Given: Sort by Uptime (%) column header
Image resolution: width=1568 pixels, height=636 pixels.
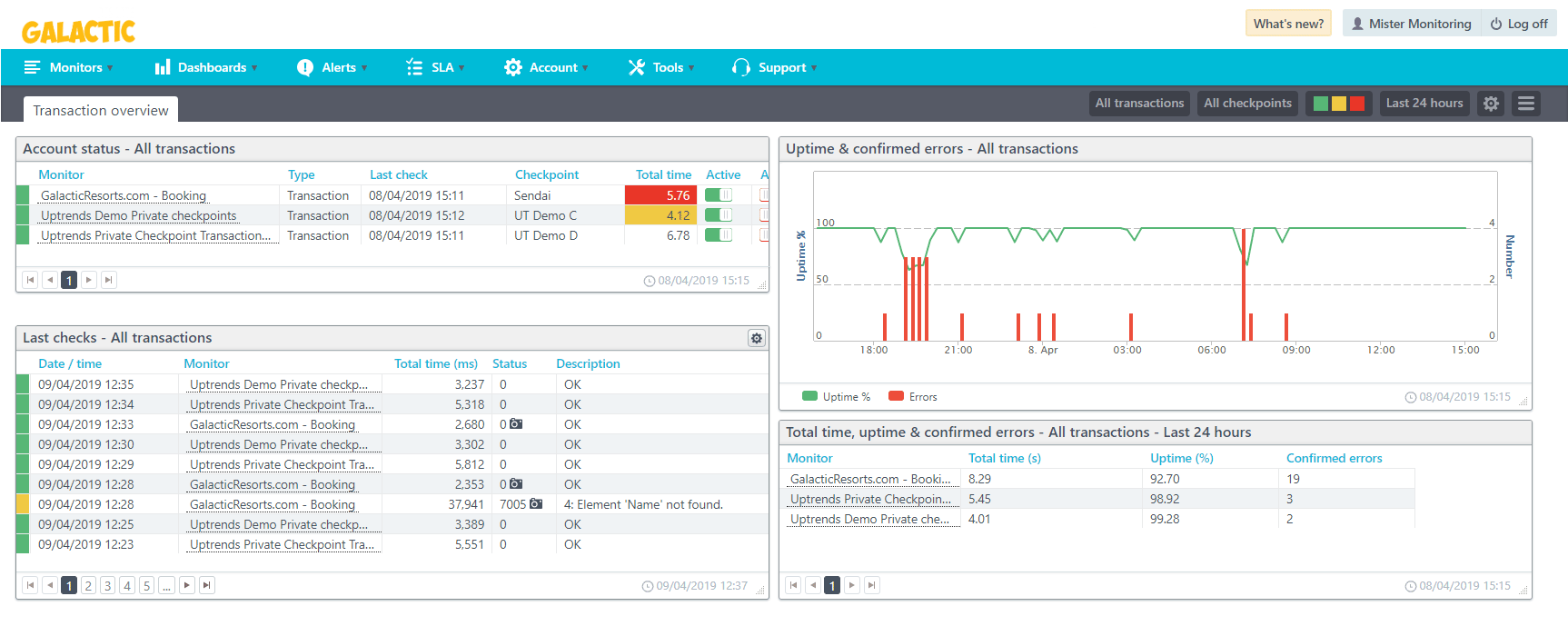Looking at the screenshot, I should pos(1181,458).
